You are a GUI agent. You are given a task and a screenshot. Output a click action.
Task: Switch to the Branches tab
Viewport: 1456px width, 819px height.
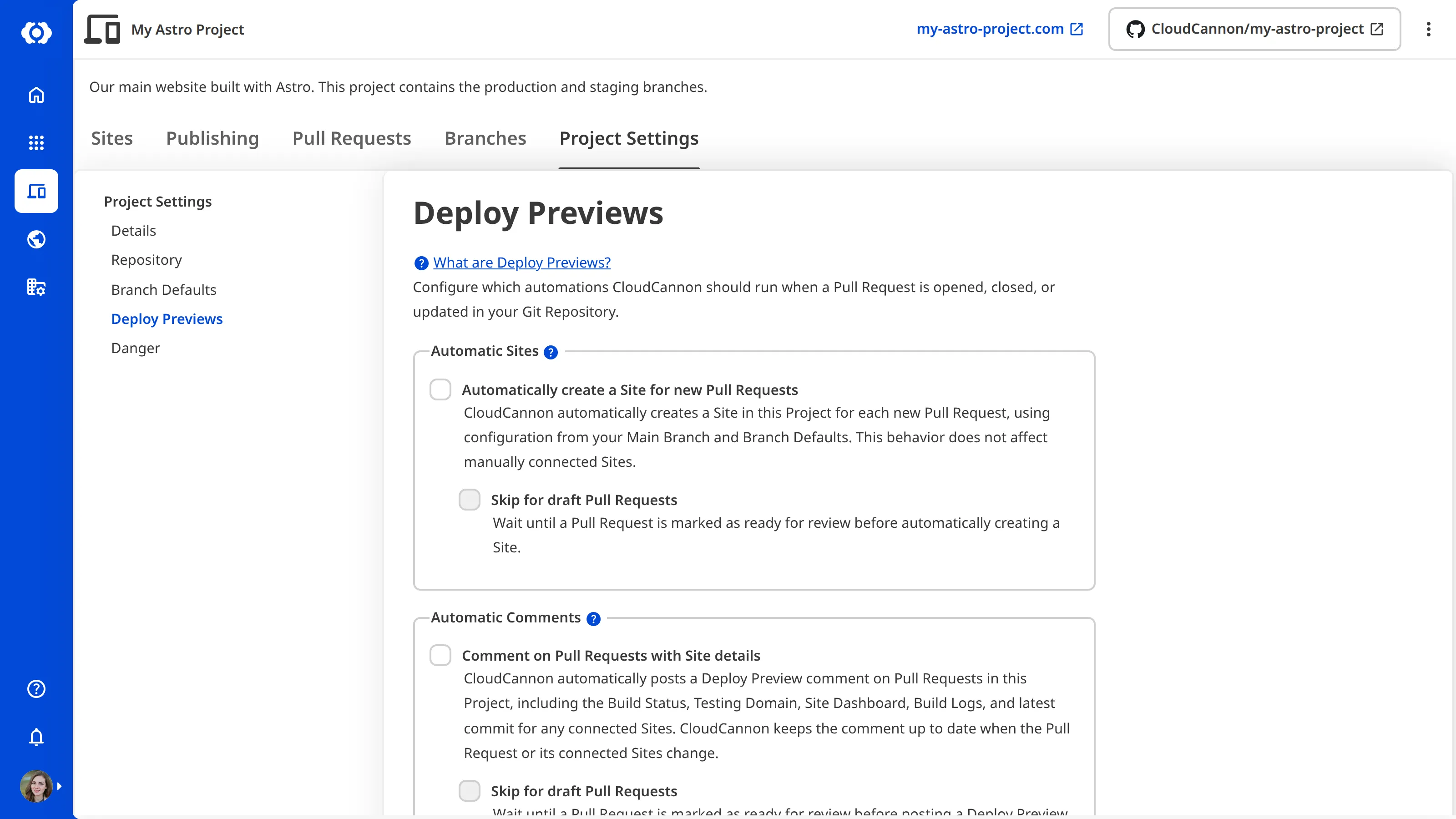click(485, 138)
